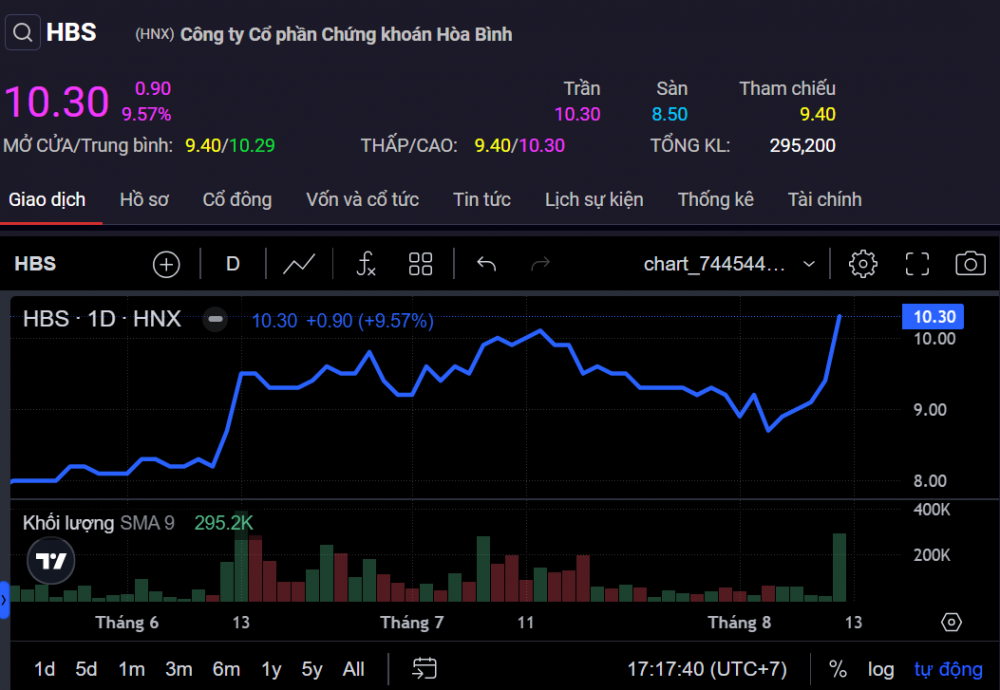The height and width of the screenshot is (690, 1000).
Task: Click the add symbol compare plus icon
Action: [x=166, y=264]
